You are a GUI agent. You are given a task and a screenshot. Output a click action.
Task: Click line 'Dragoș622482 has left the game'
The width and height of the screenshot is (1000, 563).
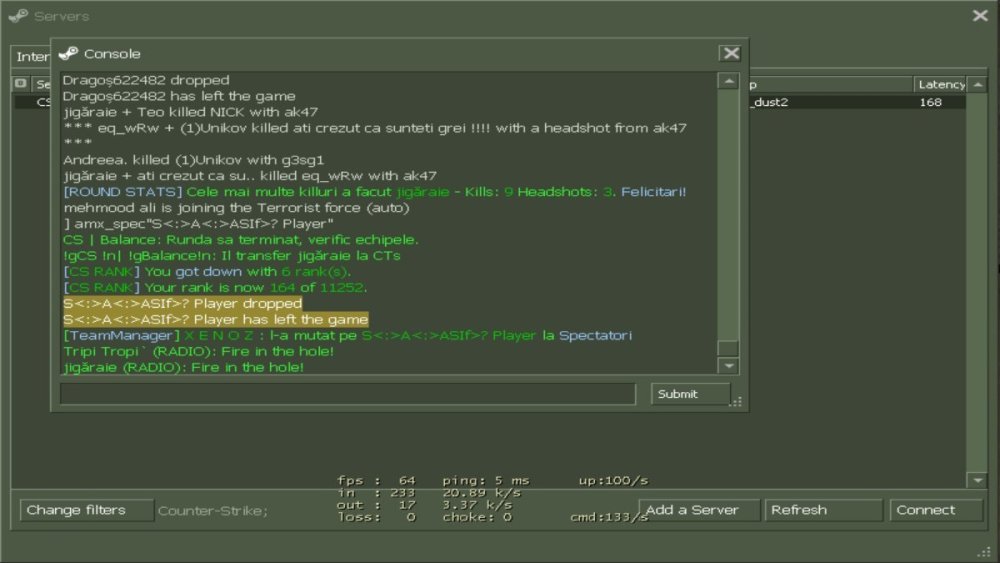[179, 96]
